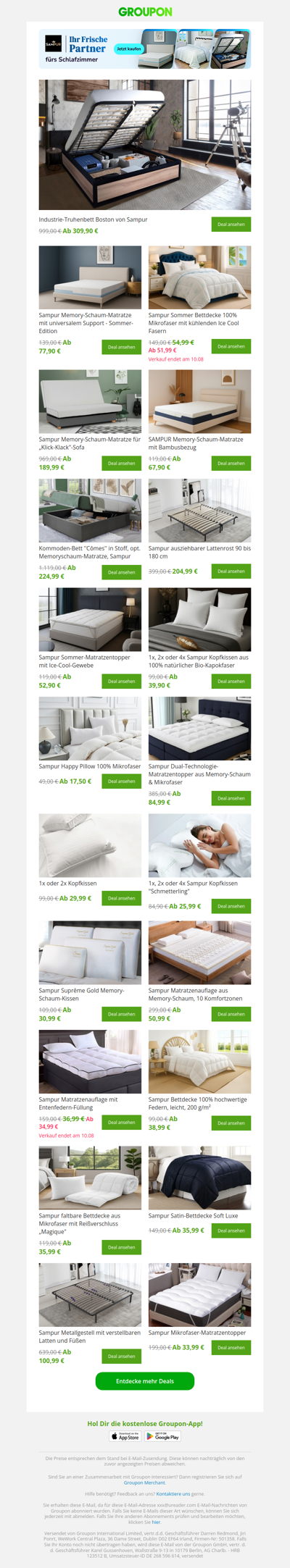Click 'Deal ansehen' for Happy Pillow
Viewport: 290px width, 1568px height.
coord(122,781)
